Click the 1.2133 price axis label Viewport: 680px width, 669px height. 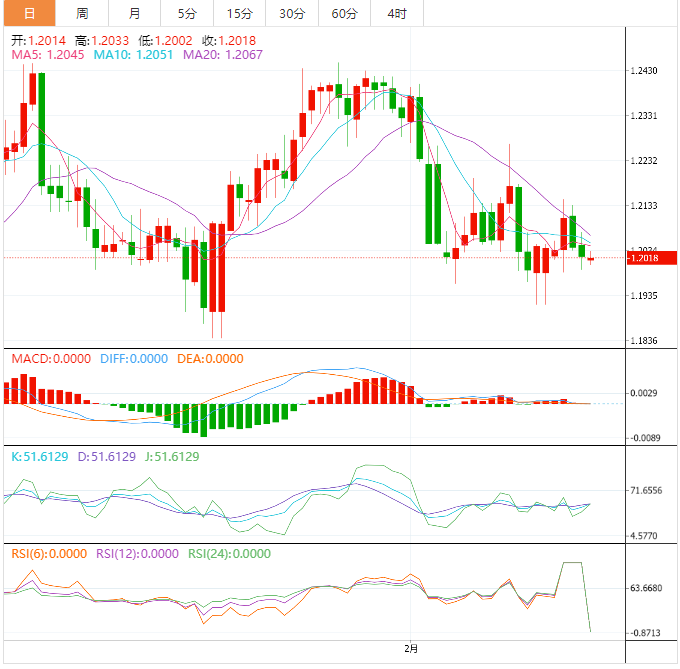(x=644, y=206)
